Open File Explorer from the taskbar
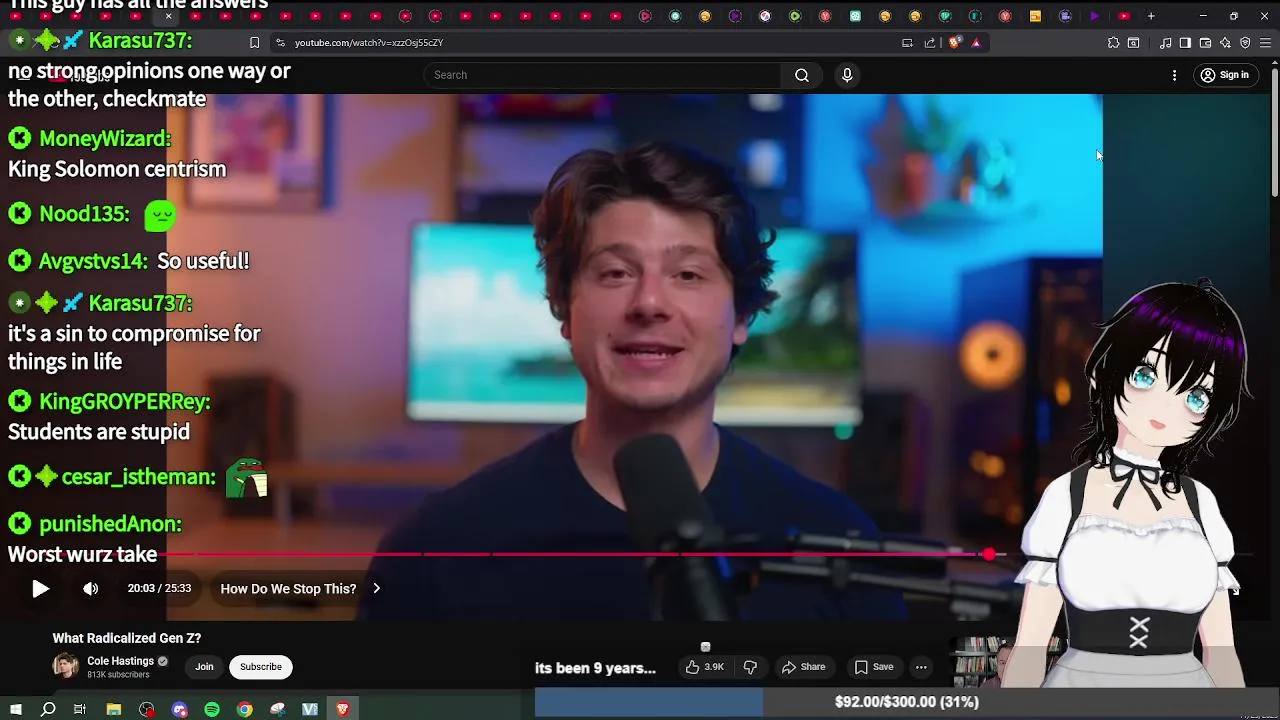 [x=114, y=709]
